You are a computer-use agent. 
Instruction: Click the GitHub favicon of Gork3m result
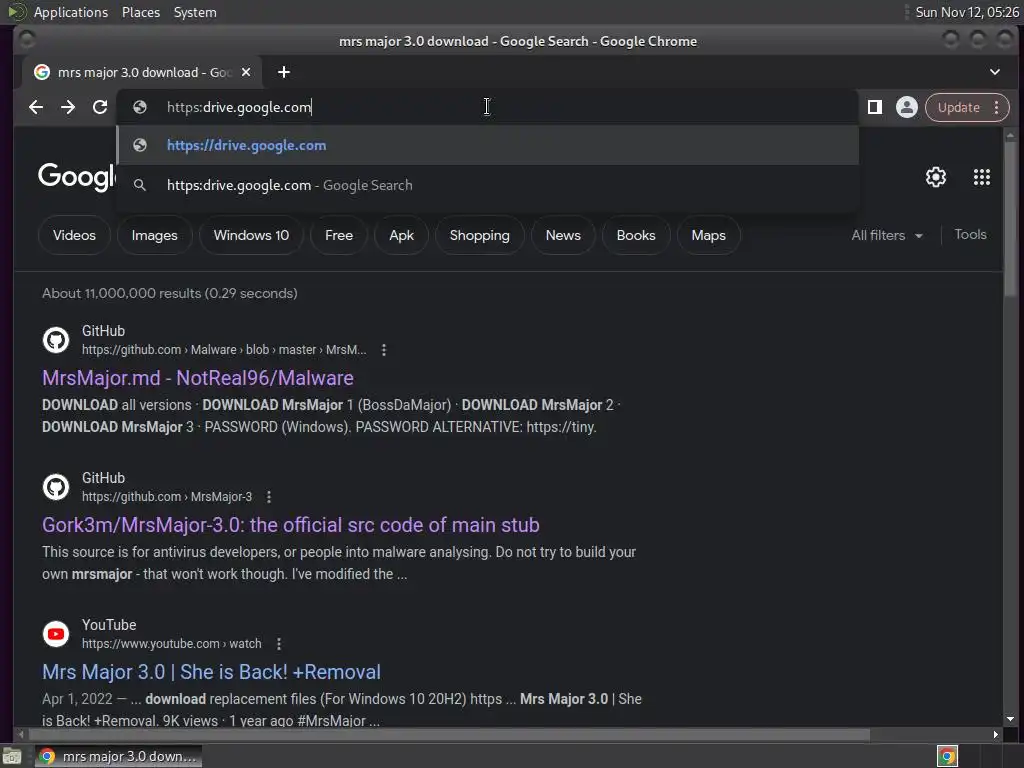coord(56,487)
